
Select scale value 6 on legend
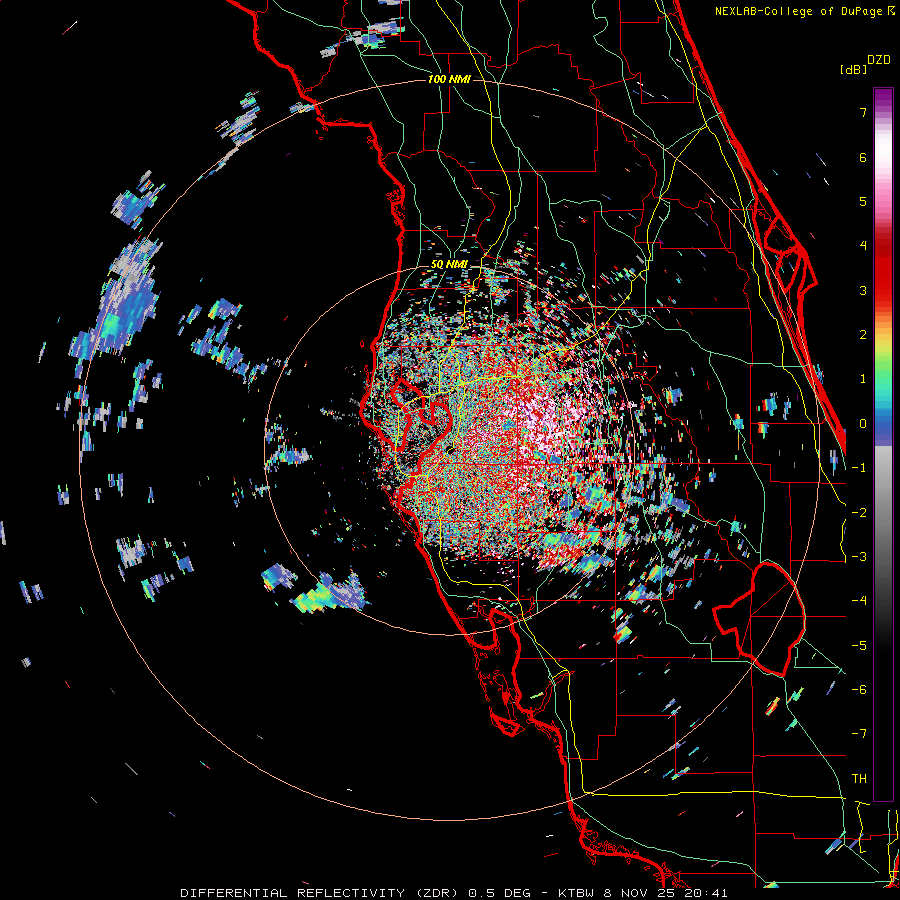coord(863,157)
